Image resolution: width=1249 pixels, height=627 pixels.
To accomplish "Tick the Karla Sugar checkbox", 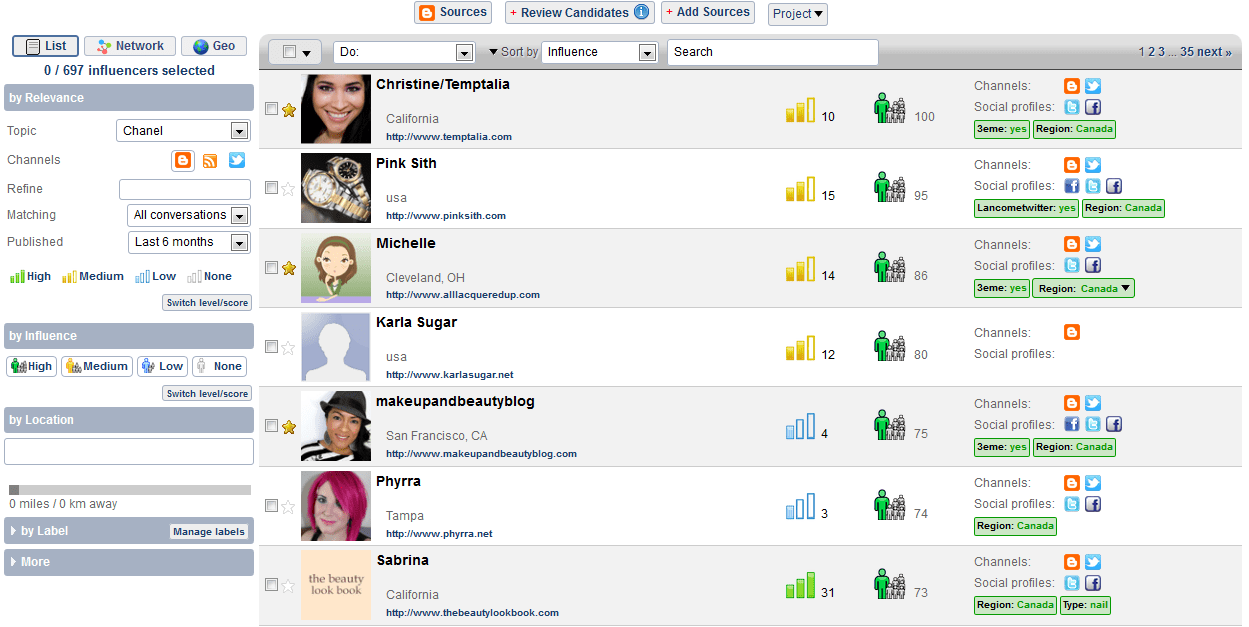I will (x=271, y=347).
